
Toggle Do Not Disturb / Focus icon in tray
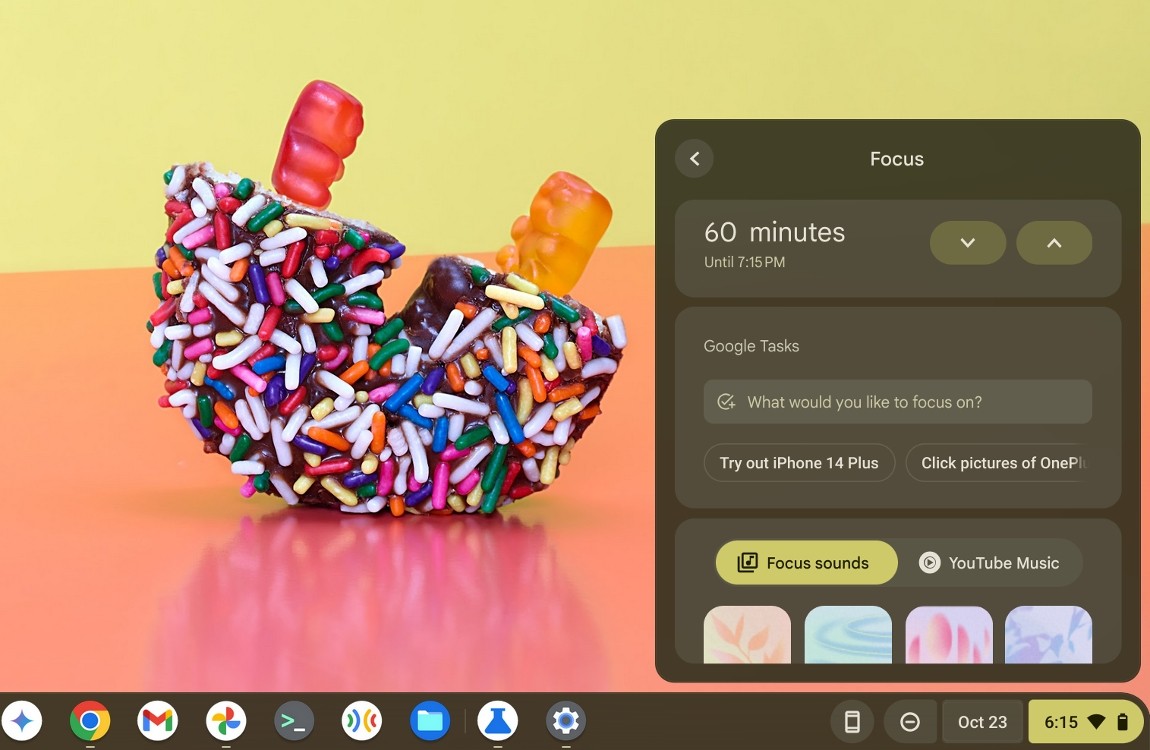click(x=909, y=722)
